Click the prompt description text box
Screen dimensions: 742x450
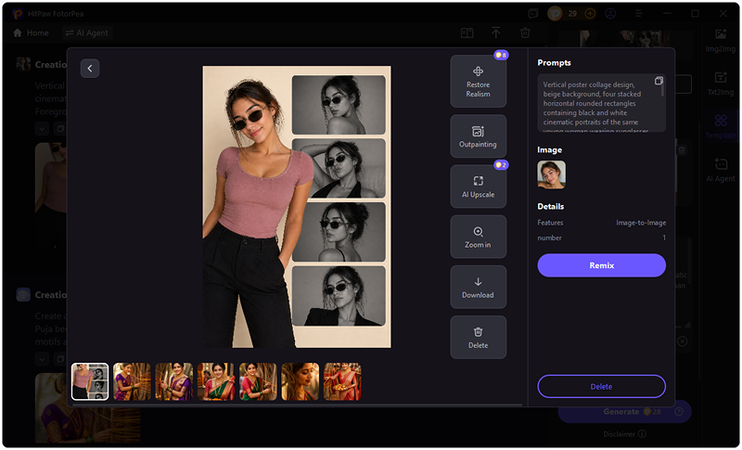coord(601,103)
